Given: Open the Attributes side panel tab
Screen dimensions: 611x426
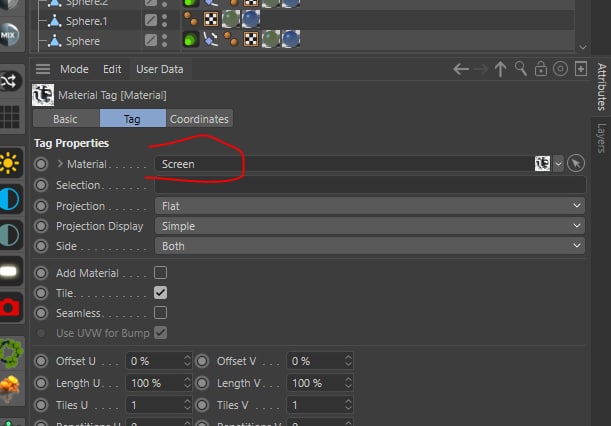Looking at the screenshot, I should coord(602,87).
